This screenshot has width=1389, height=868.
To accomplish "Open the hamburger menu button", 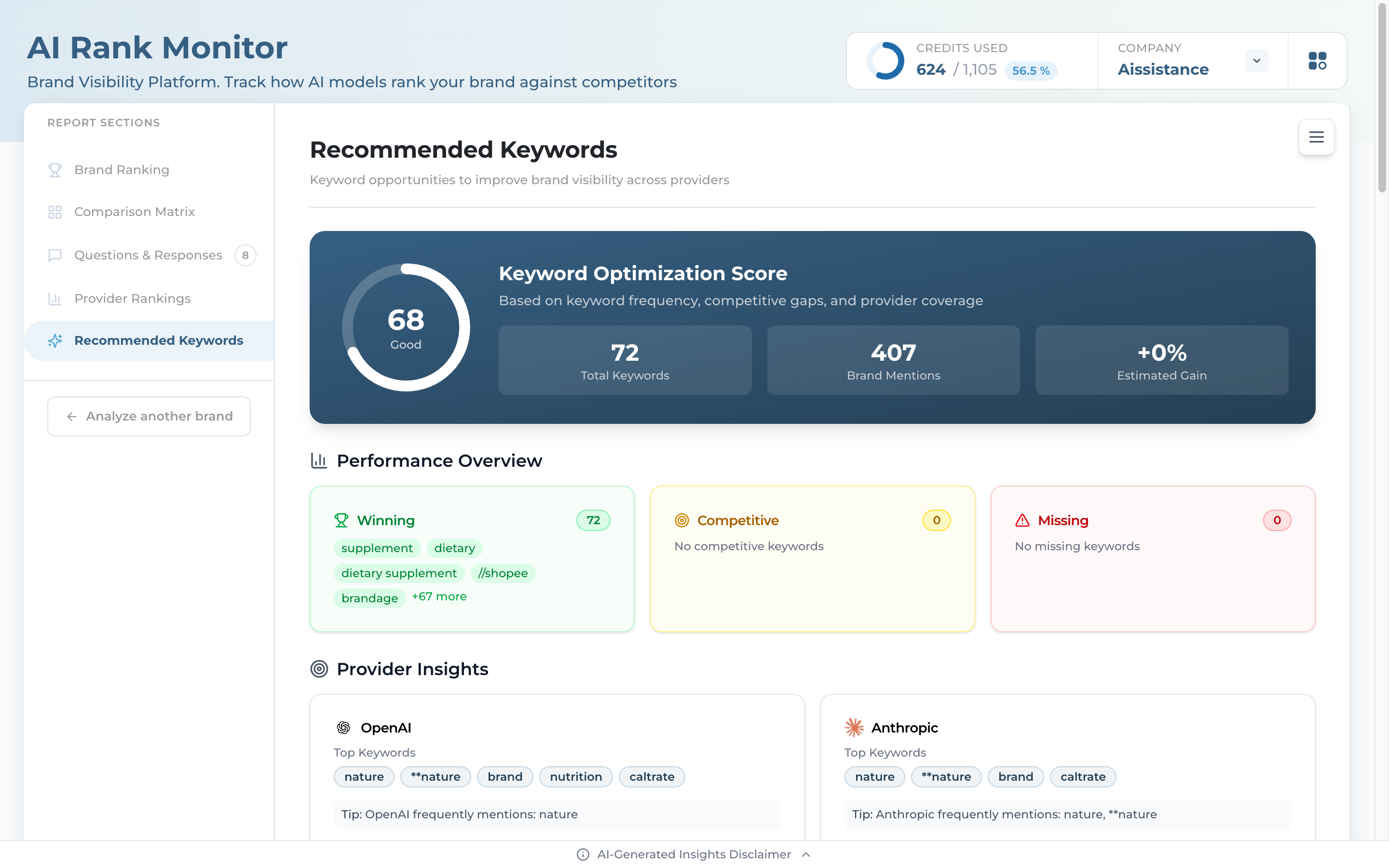I will pyautogui.click(x=1316, y=136).
